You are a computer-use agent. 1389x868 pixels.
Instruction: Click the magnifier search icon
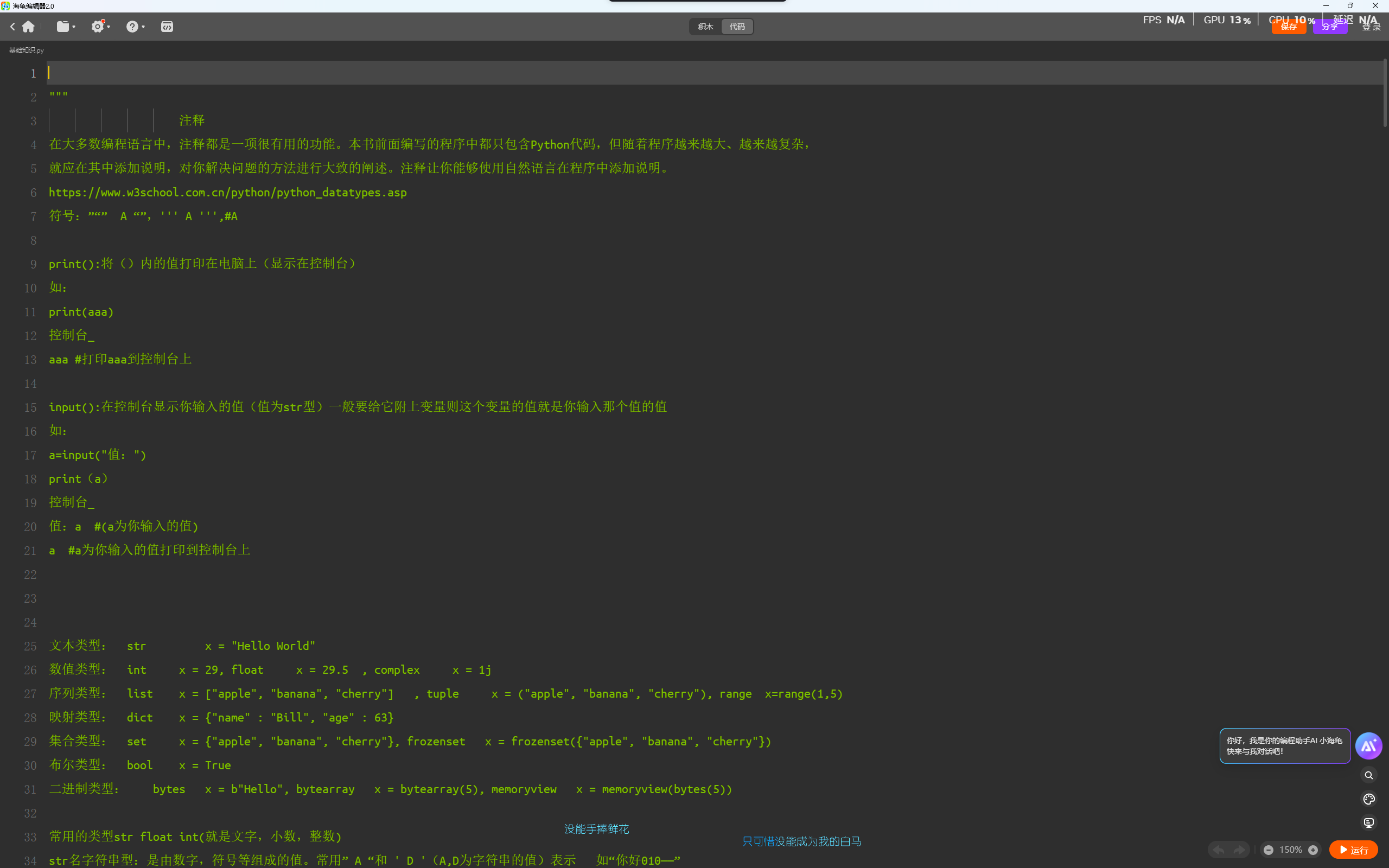[x=1368, y=775]
